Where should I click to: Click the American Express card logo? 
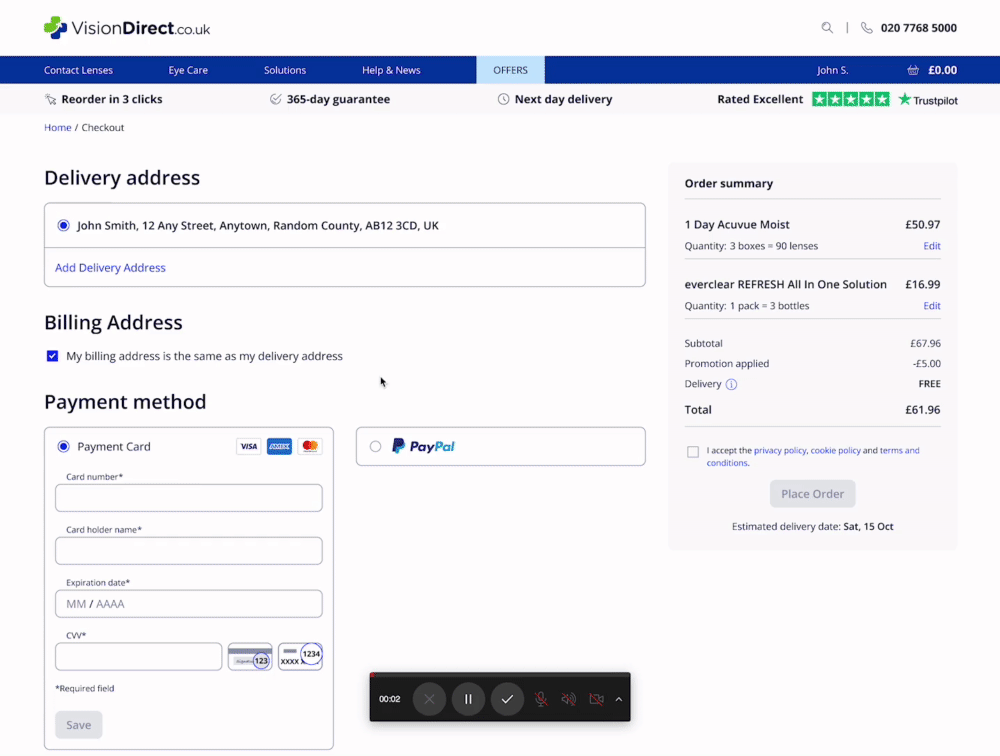tap(279, 447)
